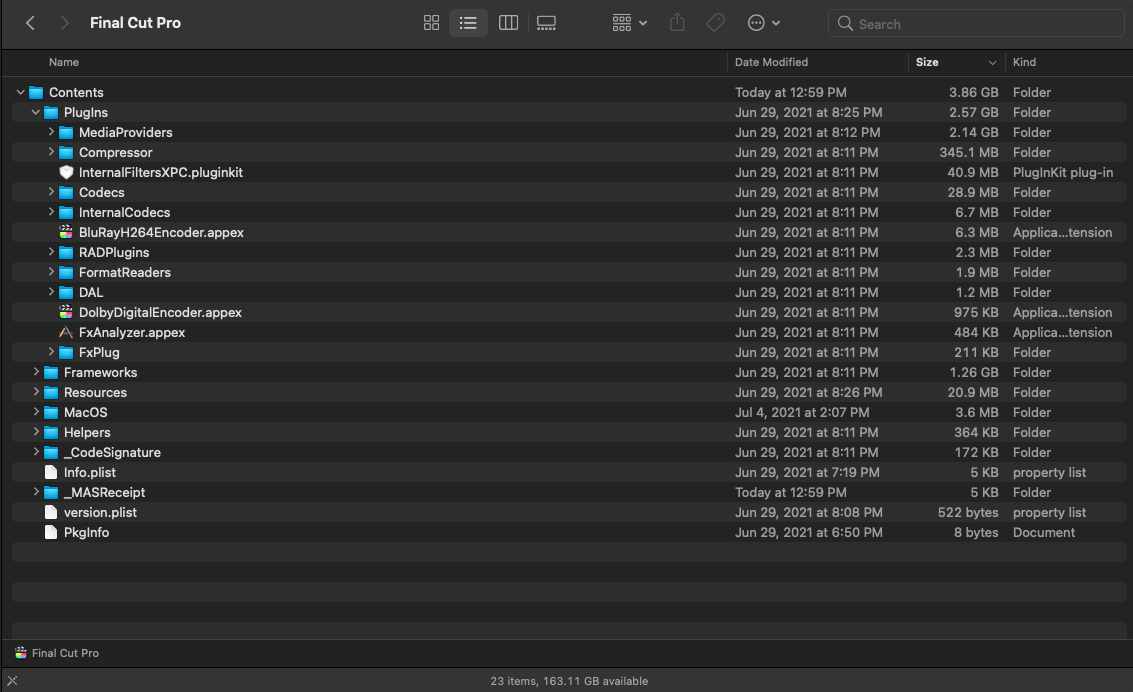1133x692 pixels.
Task: Click the X icon in the status bar
Action: tap(12, 680)
